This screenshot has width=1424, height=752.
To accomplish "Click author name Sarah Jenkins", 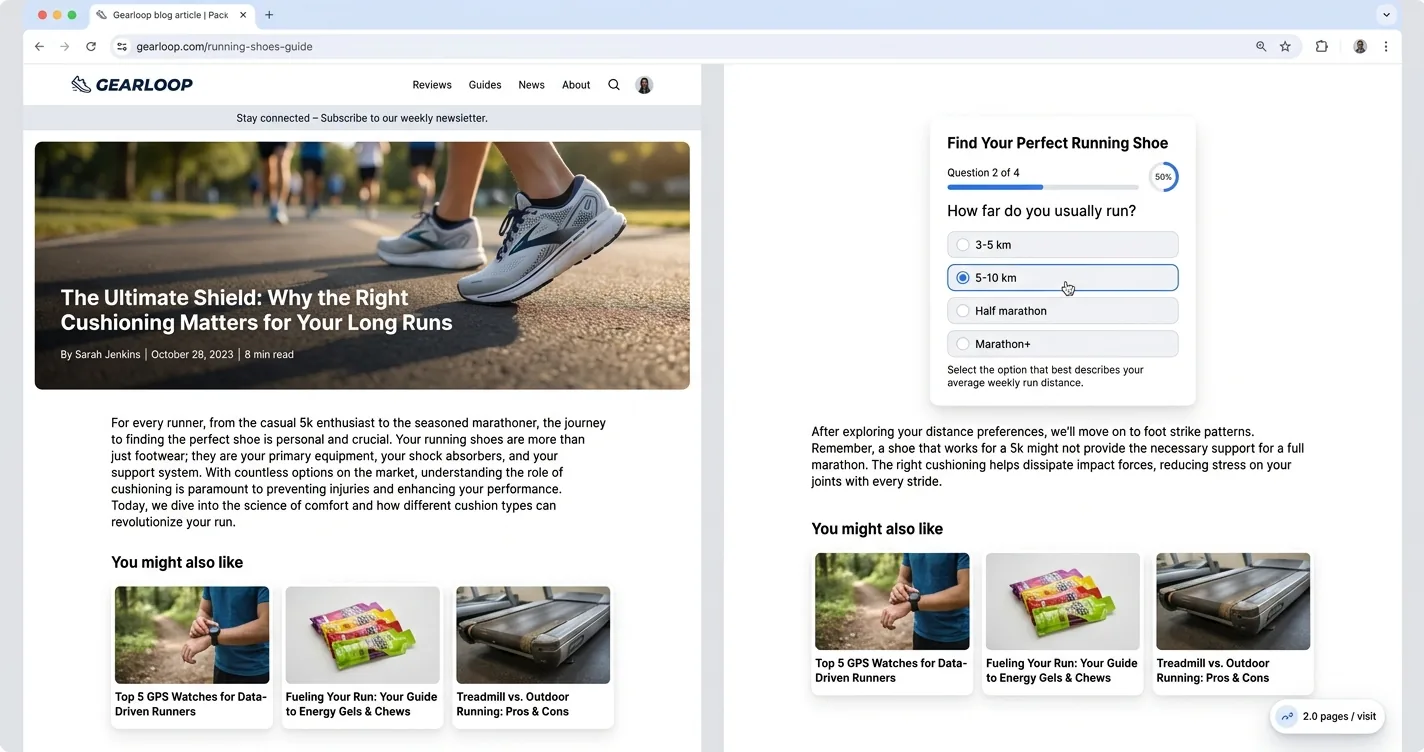I will (x=108, y=354).
